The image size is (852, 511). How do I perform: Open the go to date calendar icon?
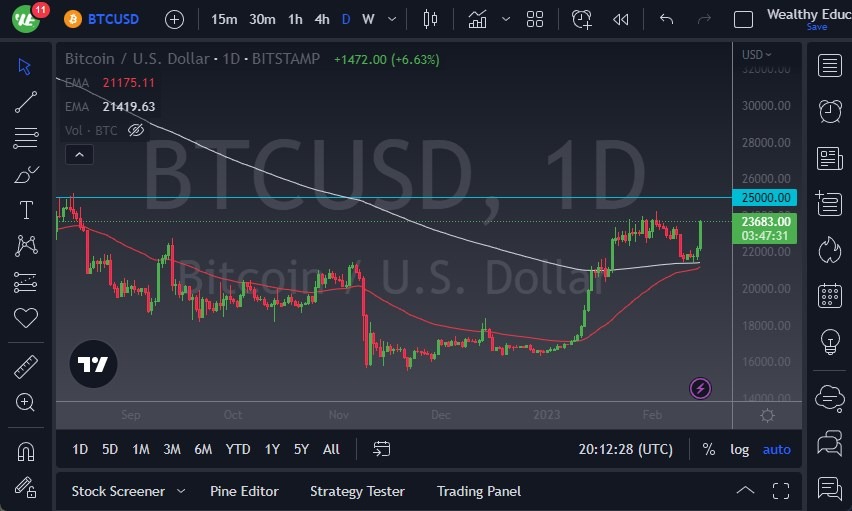coord(381,449)
